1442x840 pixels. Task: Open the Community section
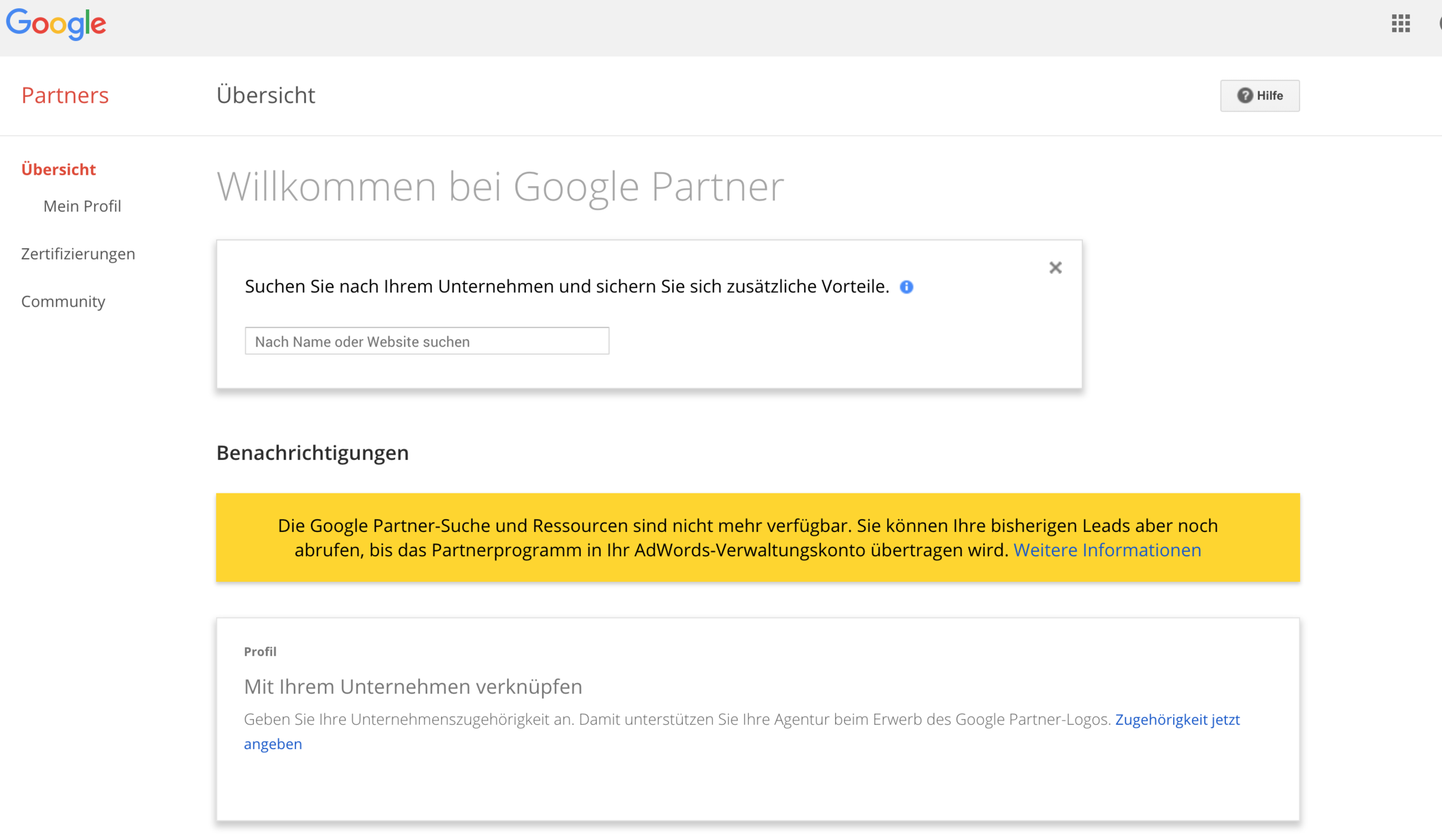pyautogui.click(x=63, y=301)
